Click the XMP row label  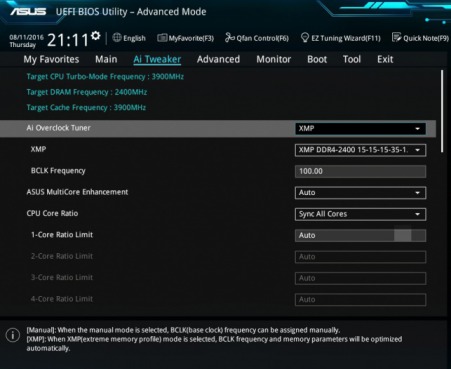coord(38,149)
